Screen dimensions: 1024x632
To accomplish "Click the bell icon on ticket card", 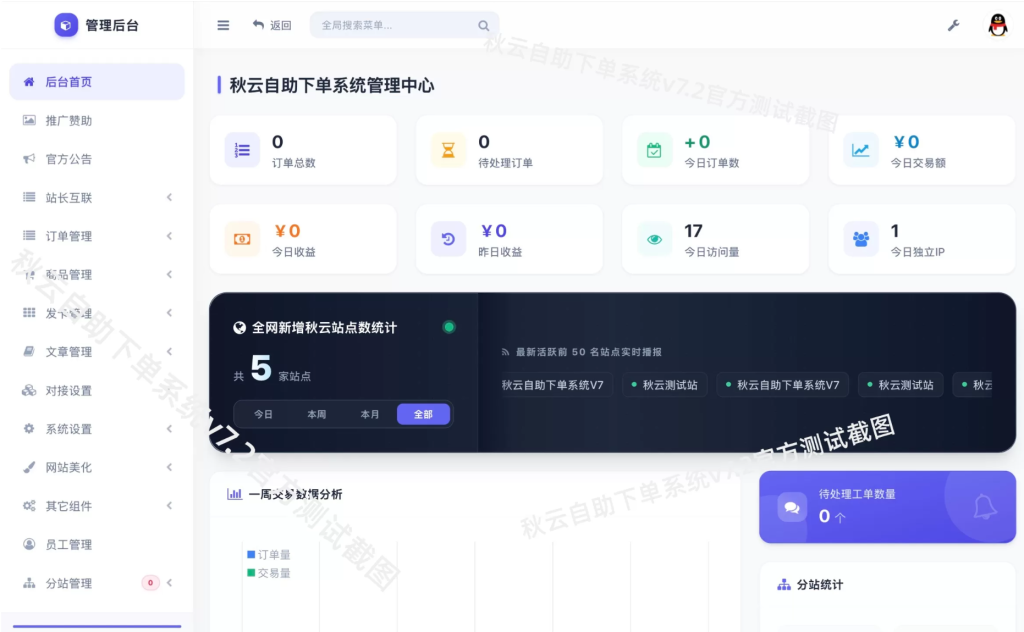I will [x=984, y=507].
